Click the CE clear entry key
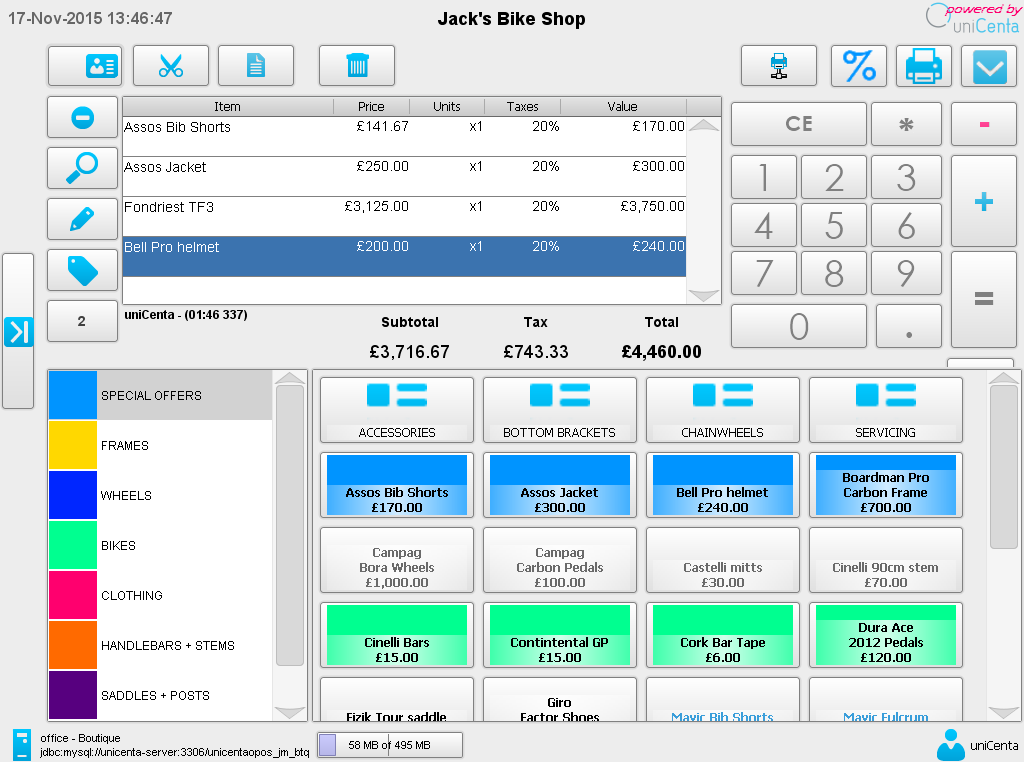The image size is (1024, 762). click(x=799, y=123)
